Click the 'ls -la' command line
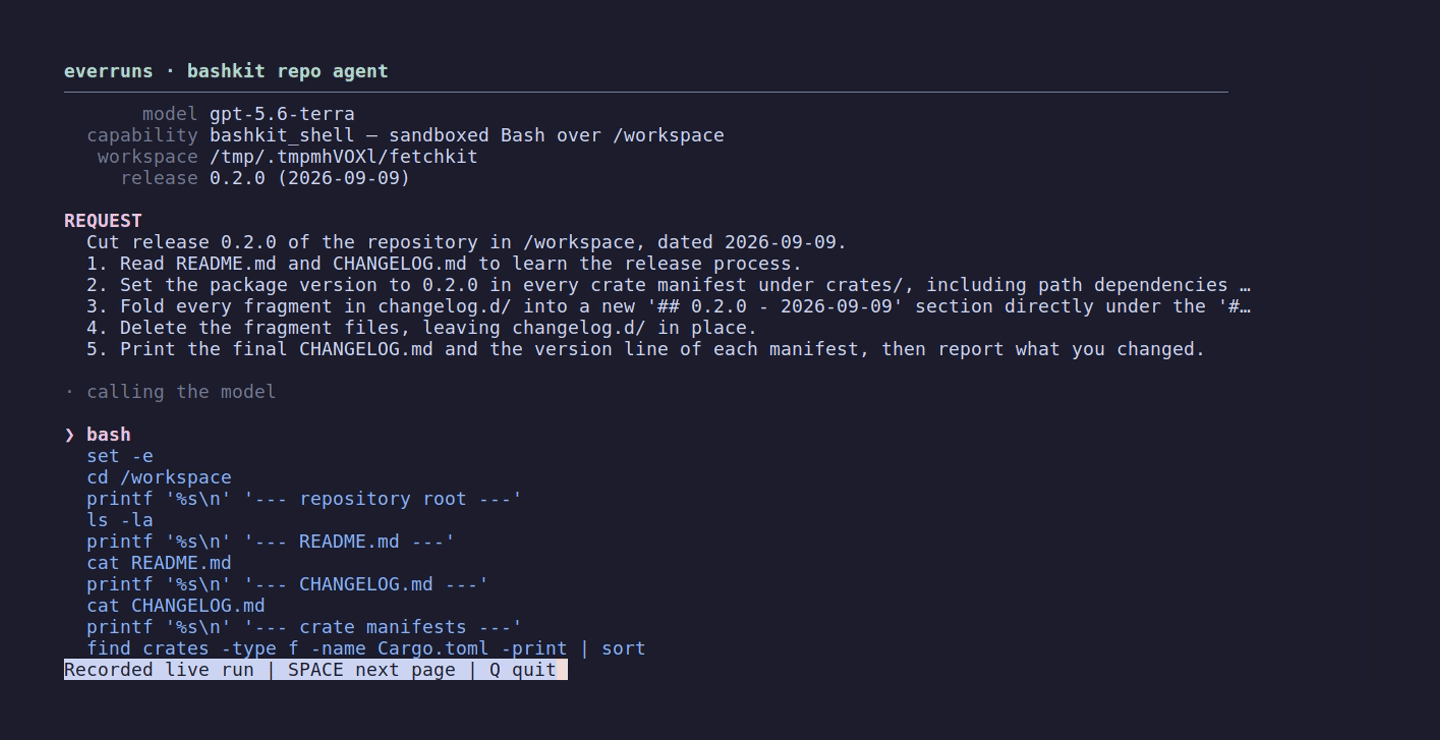This screenshot has height=740, width=1440. coord(120,520)
